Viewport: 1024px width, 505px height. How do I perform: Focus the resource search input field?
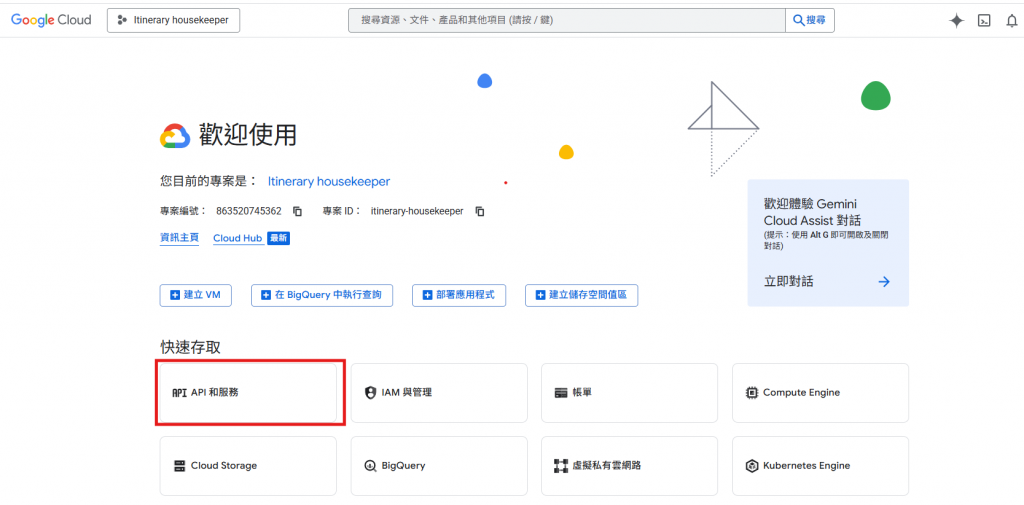(566, 20)
